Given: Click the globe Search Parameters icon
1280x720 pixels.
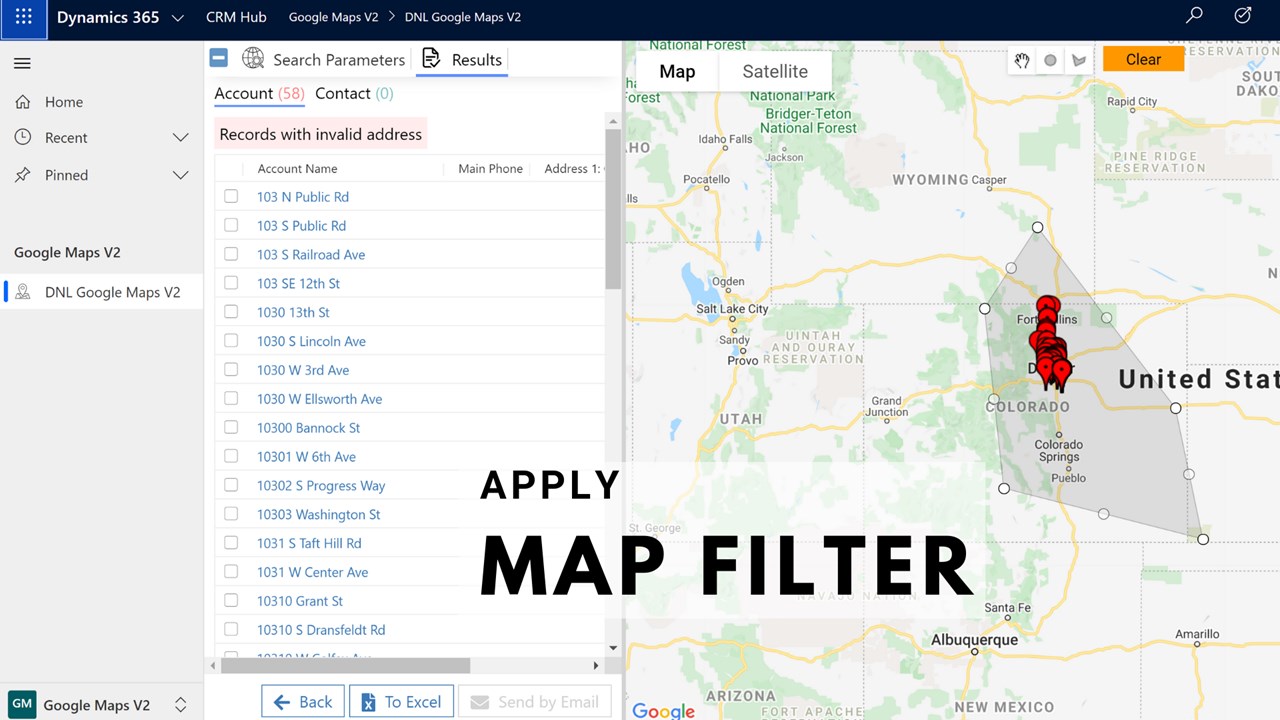Looking at the screenshot, I should click(254, 59).
